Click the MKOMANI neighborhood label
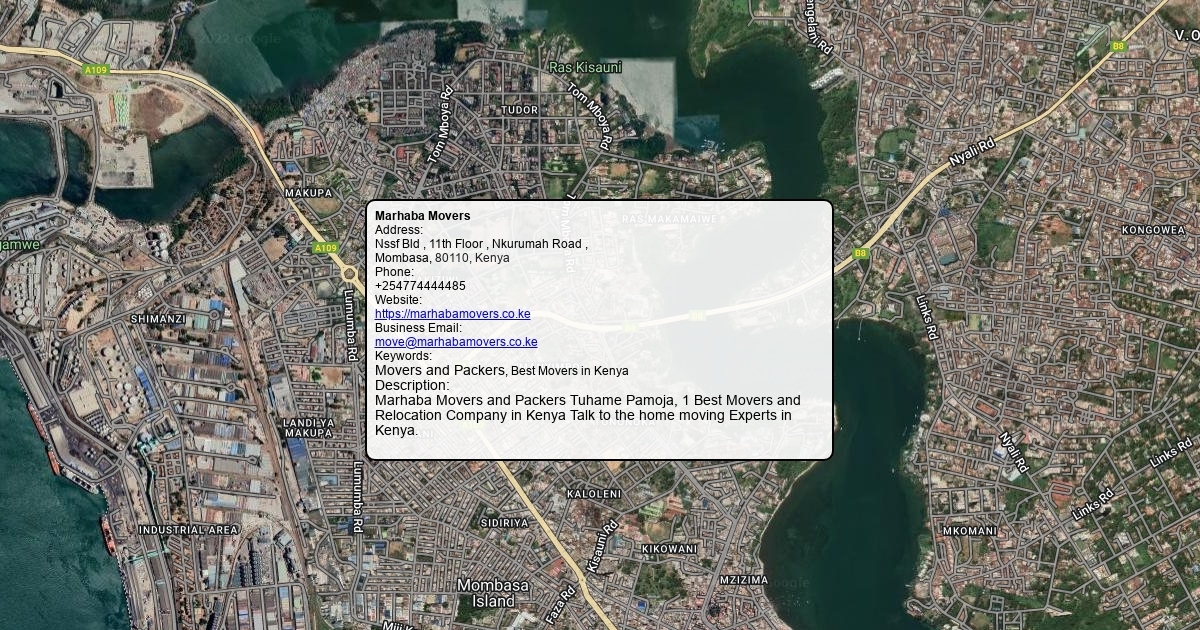The width and height of the screenshot is (1200, 630). click(x=969, y=531)
